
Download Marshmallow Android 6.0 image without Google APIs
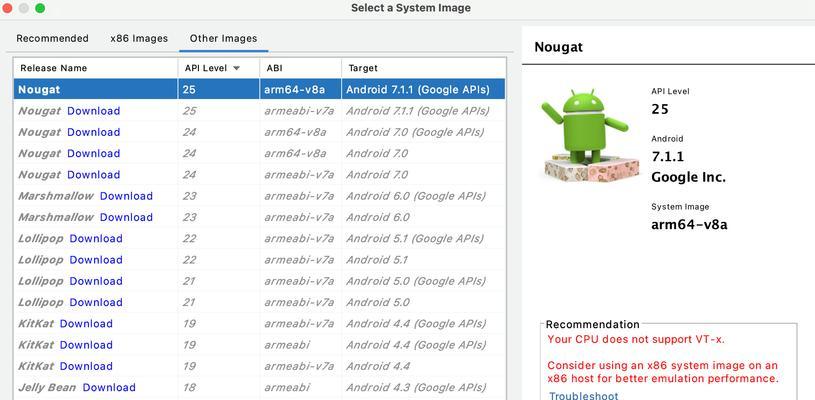tap(126, 217)
